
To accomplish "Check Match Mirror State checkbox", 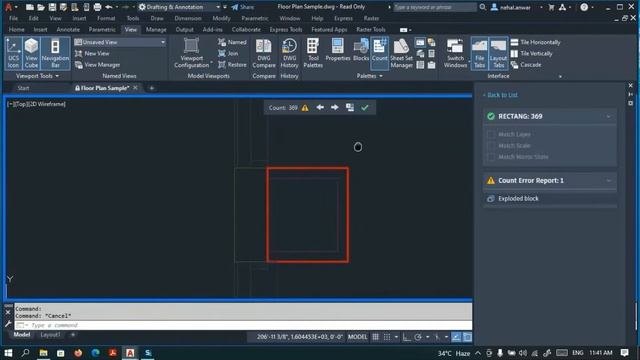I will (491, 157).
